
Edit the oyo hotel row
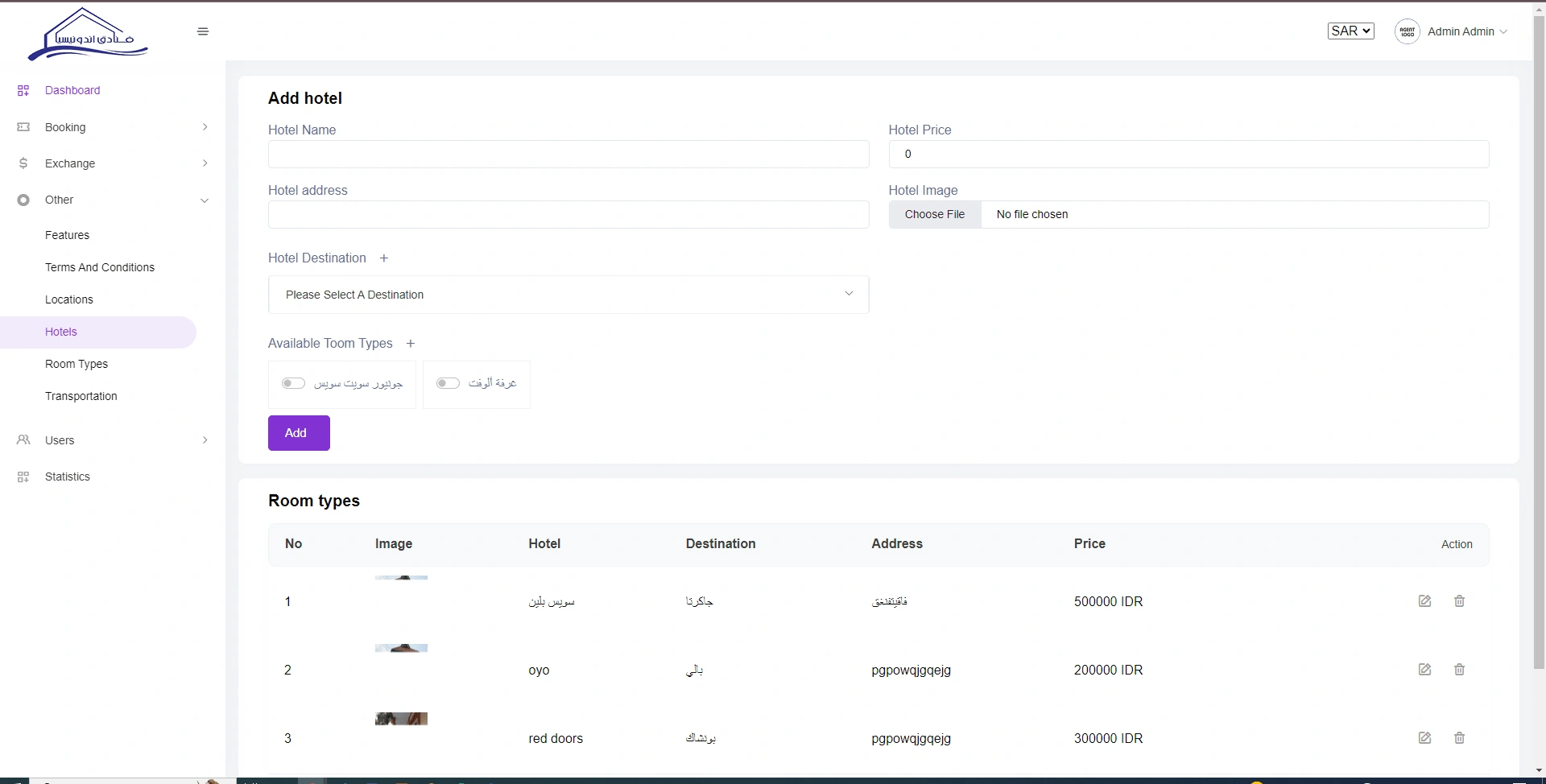click(x=1424, y=670)
